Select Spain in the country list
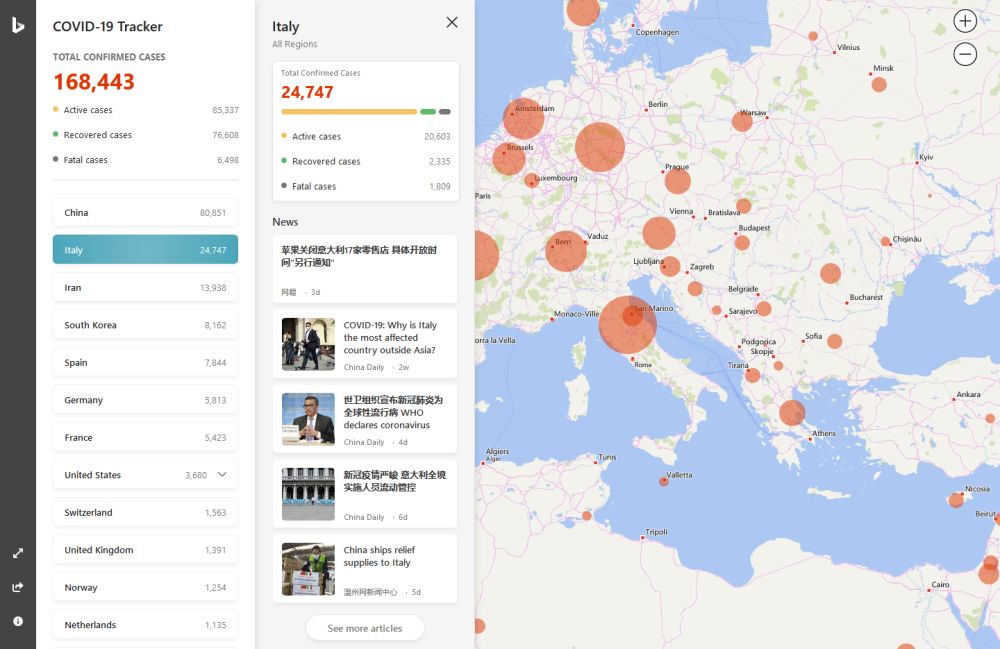 point(145,363)
